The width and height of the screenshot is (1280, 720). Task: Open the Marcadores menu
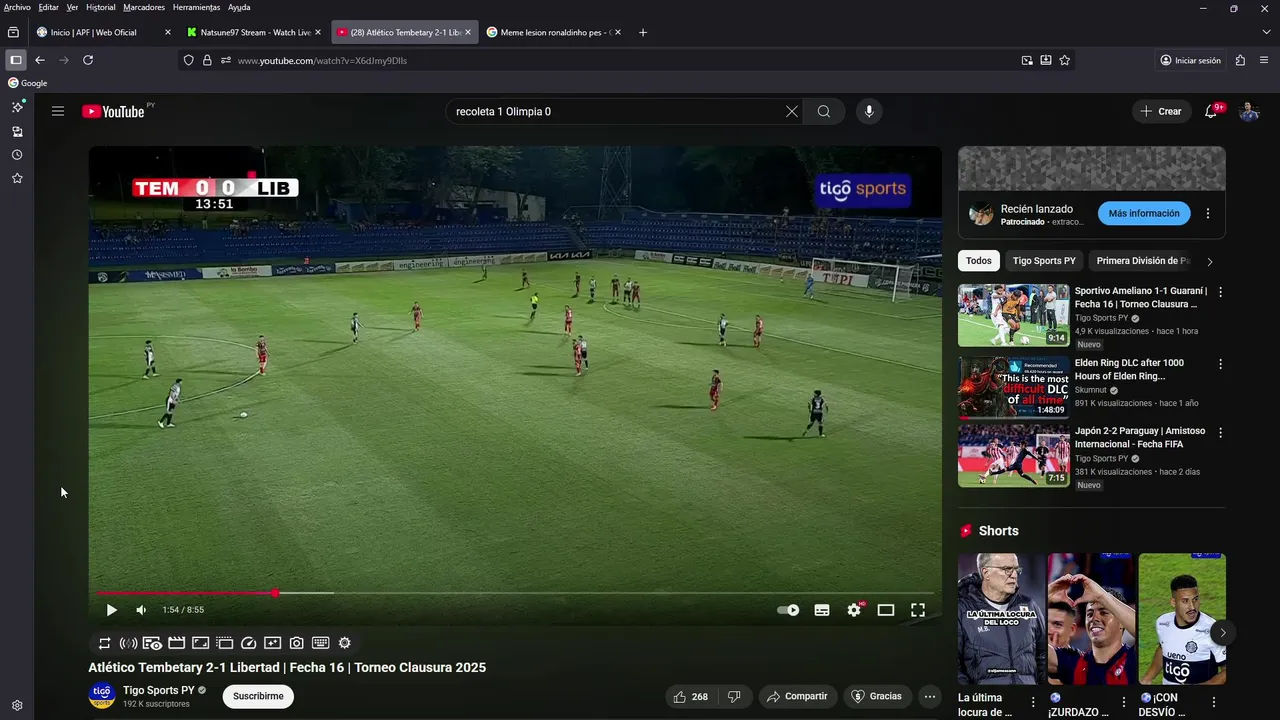point(144,7)
